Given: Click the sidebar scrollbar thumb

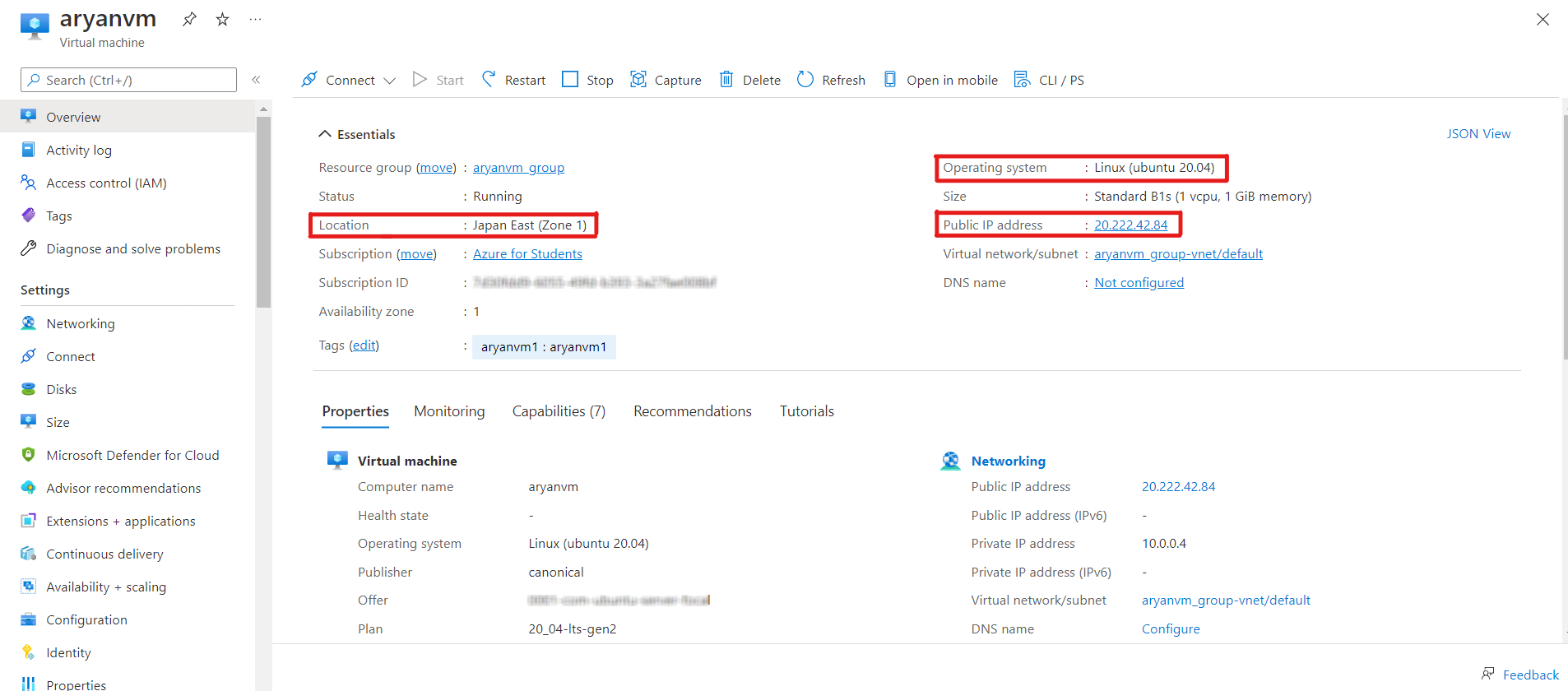Looking at the screenshot, I should click(x=263, y=211).
